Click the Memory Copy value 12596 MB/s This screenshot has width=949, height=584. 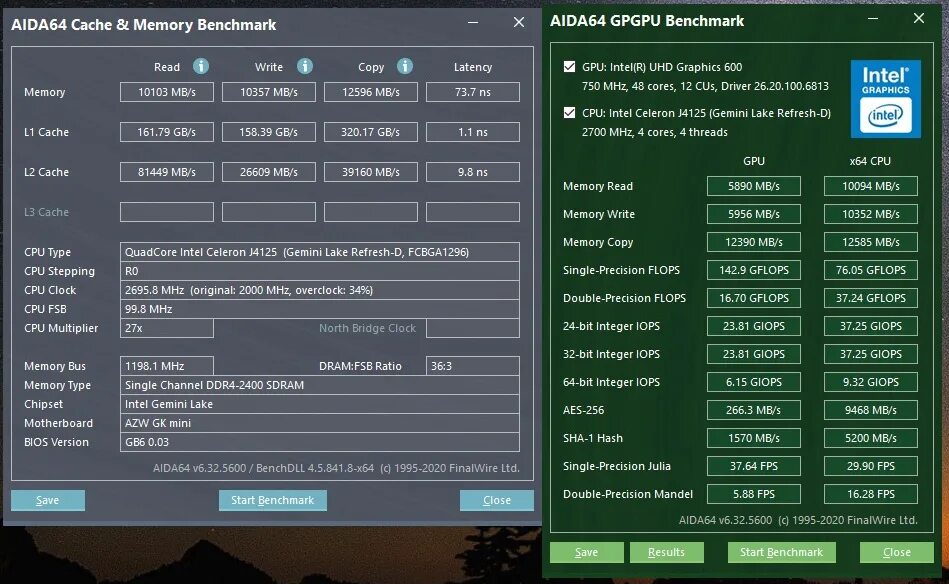371,92
